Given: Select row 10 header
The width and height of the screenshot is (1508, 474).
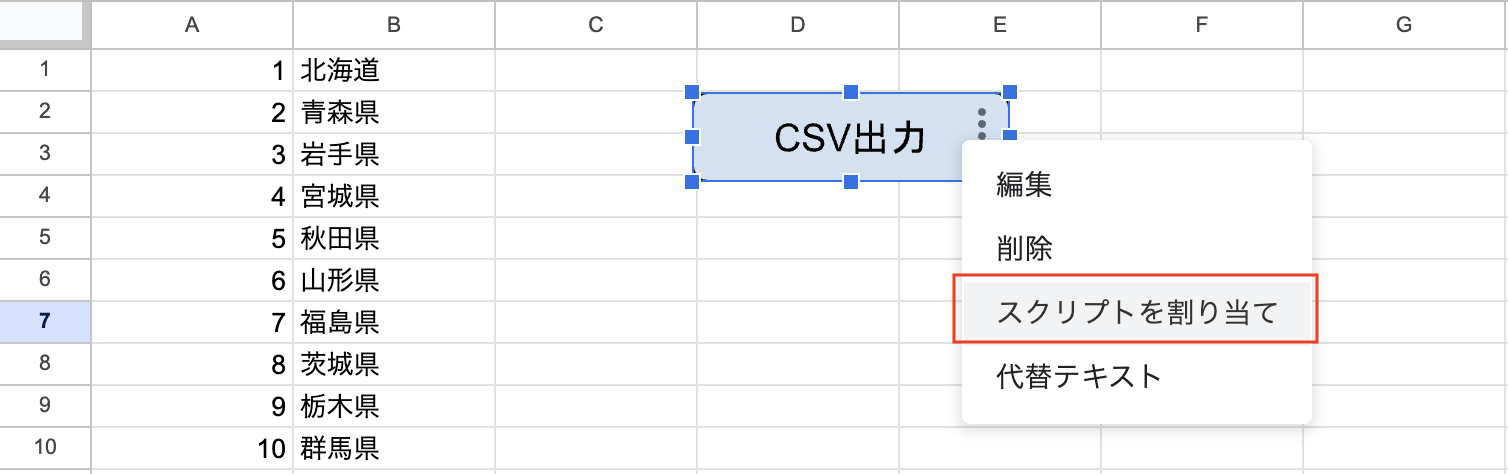Looking at the screenshot, I should [x=44, y=447].
